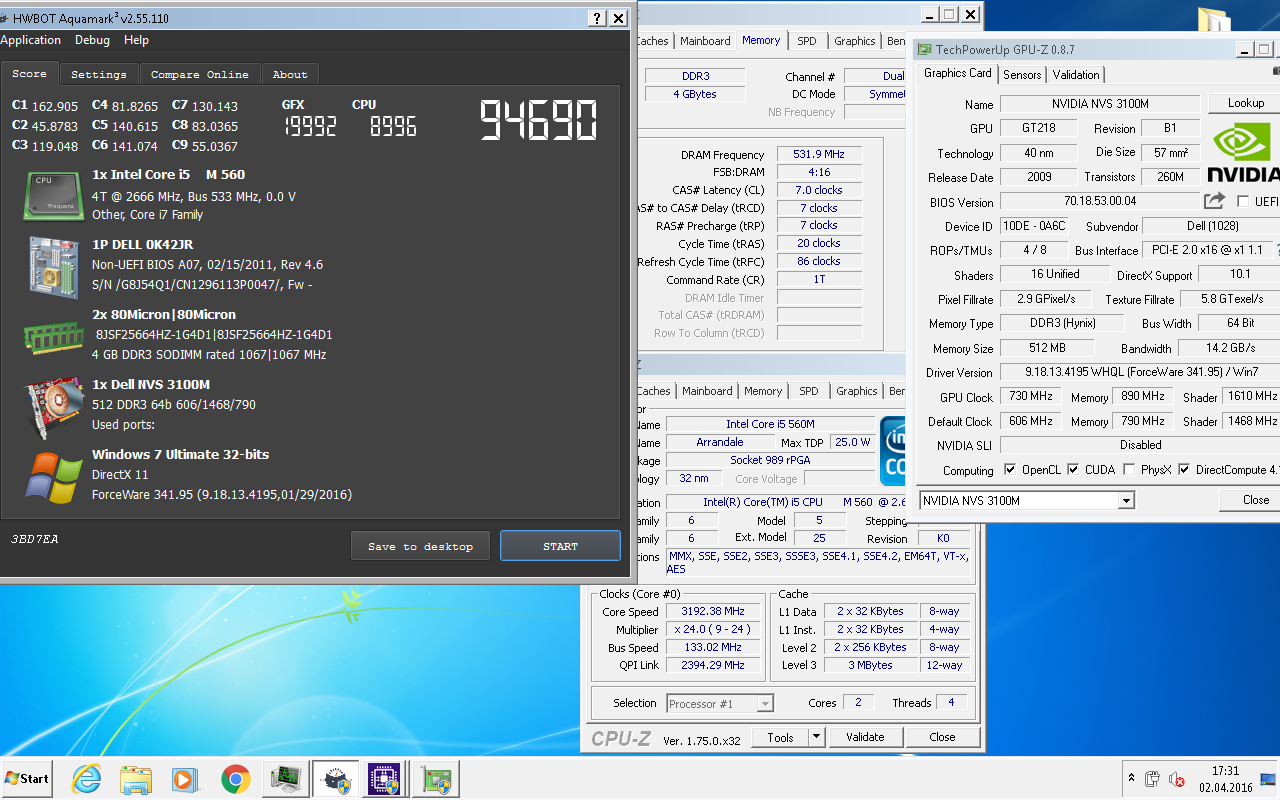Click the hash code 3BD7EA
The height and width of the screenshot is (800, 1280).
tap(35, 539)
